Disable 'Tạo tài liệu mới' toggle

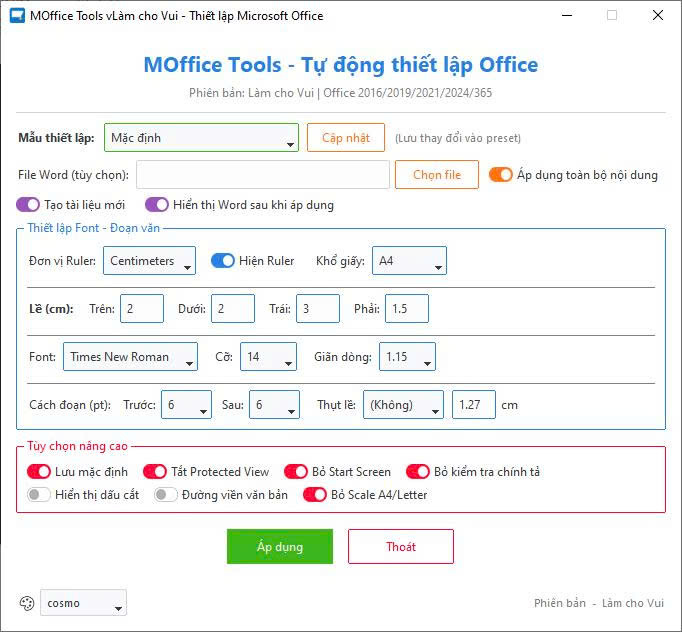28,205
